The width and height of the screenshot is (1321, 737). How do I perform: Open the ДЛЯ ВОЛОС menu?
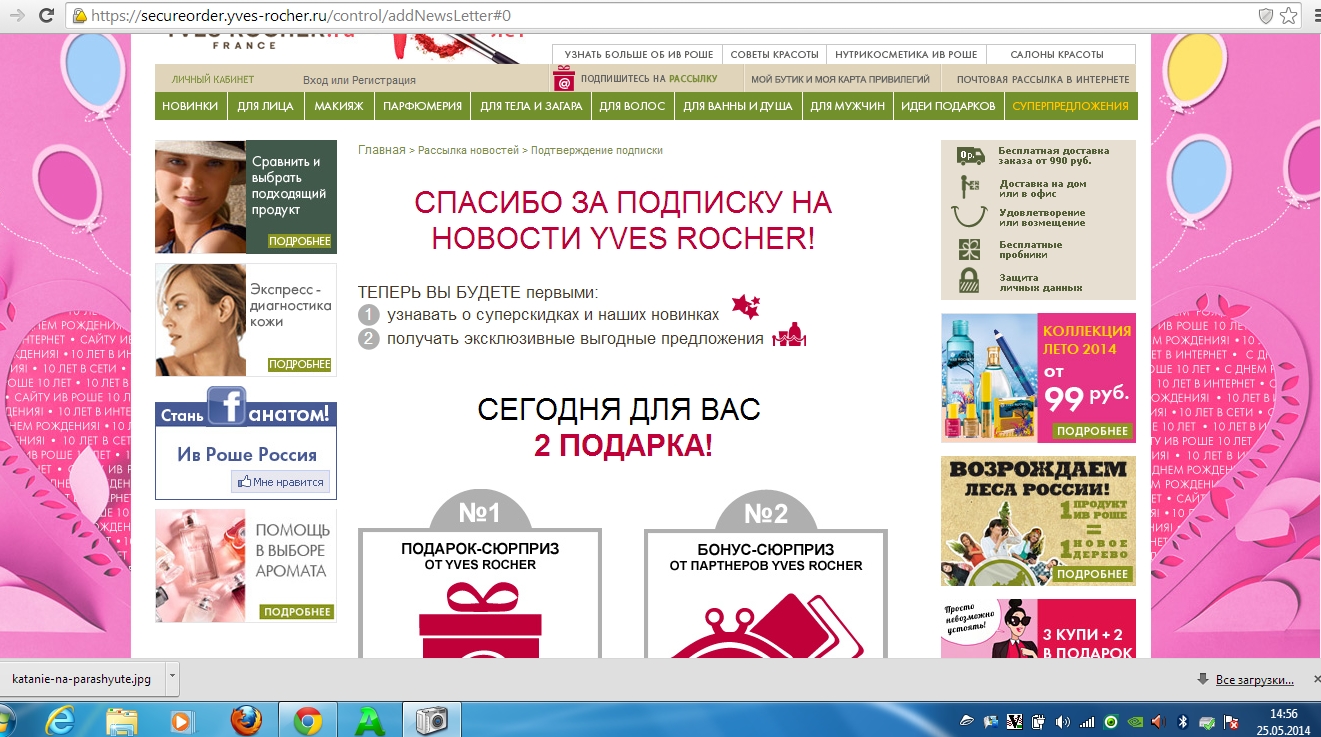coord(632,106)
